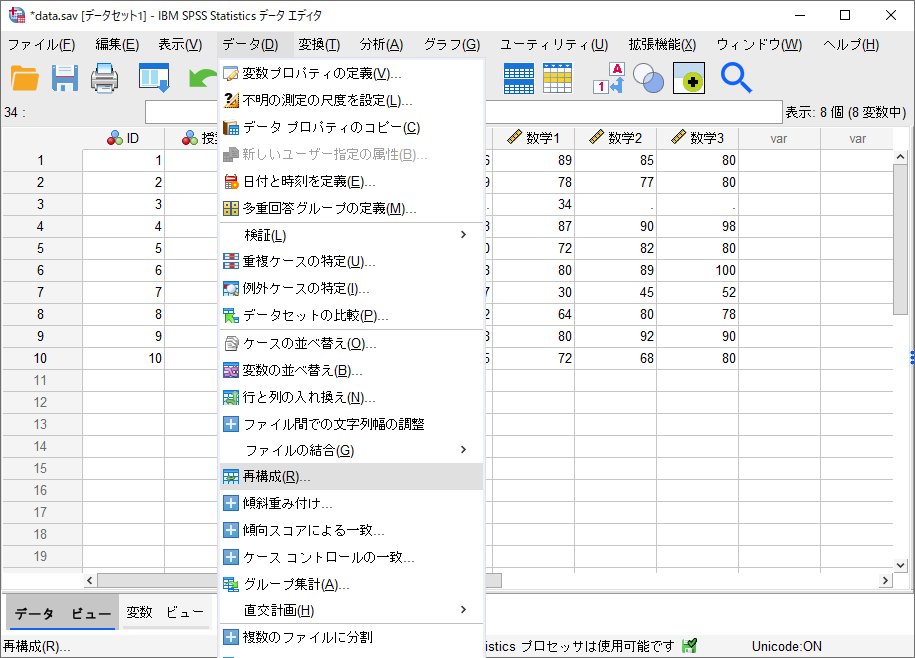Click row header number 5
The height and width of the screenshot is (658, 915).
click(x=41, y=248)
